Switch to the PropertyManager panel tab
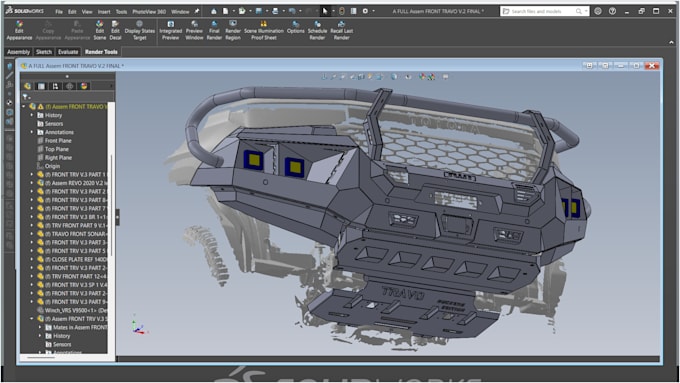This screenshot has height=383, width=680. pyautogui.click(x=41, y=86)
